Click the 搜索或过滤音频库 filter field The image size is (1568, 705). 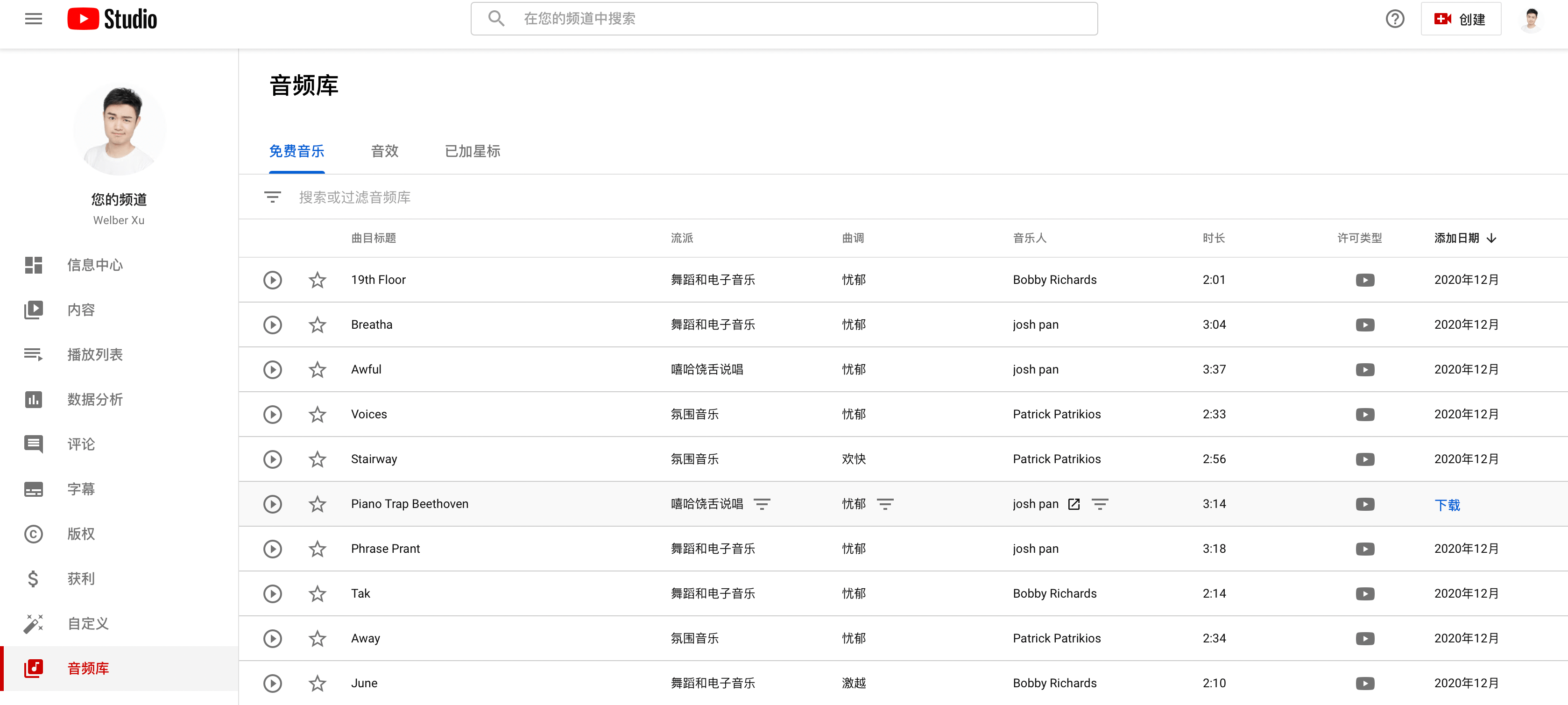coord(354,197)
